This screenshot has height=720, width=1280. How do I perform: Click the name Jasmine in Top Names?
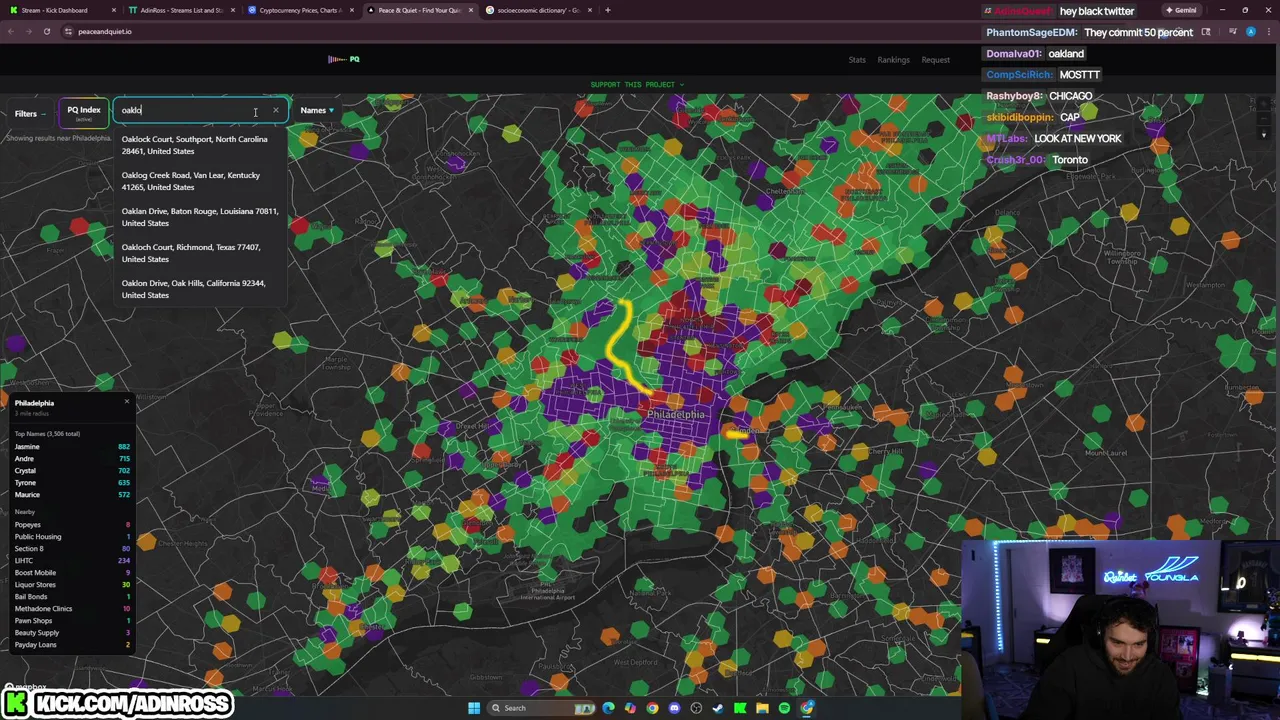click(x=27, y=447)
